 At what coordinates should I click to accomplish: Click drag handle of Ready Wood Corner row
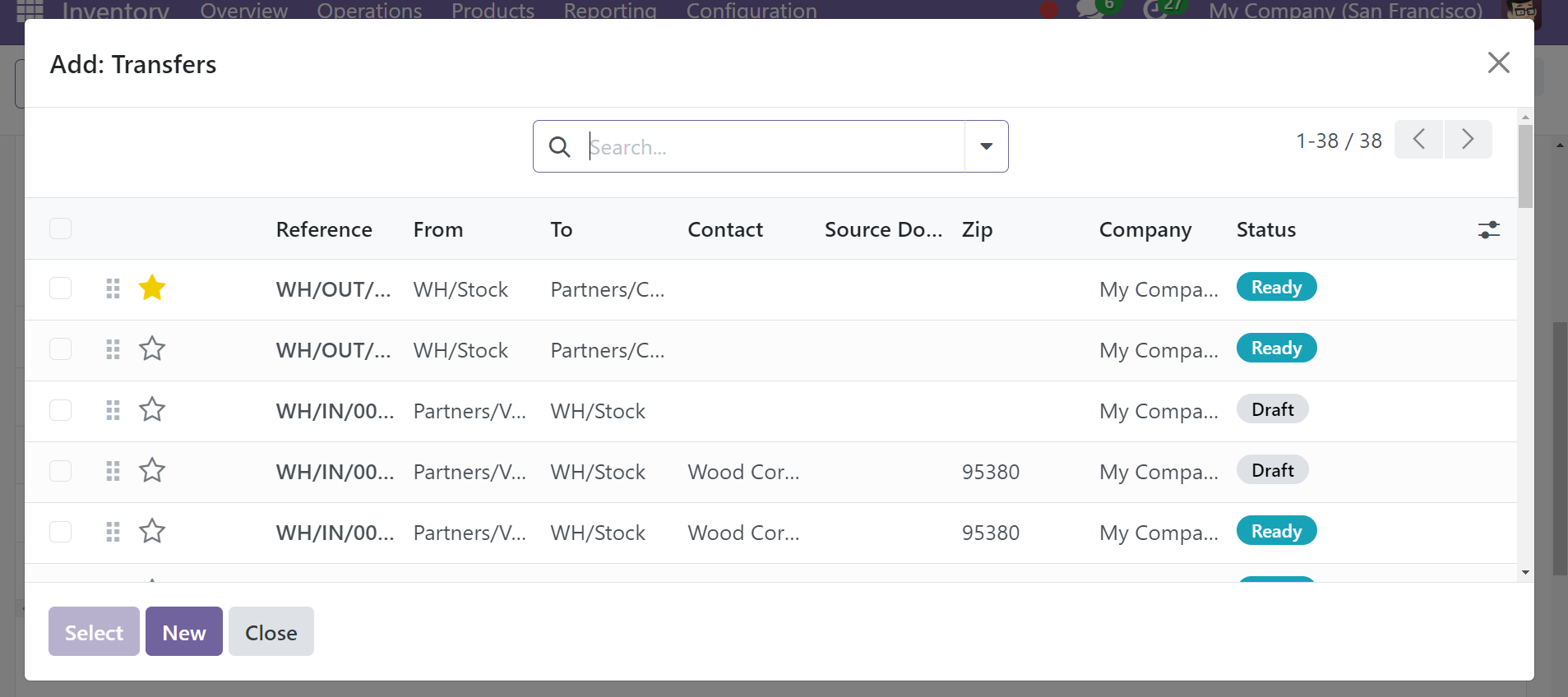tap(113, 532)
